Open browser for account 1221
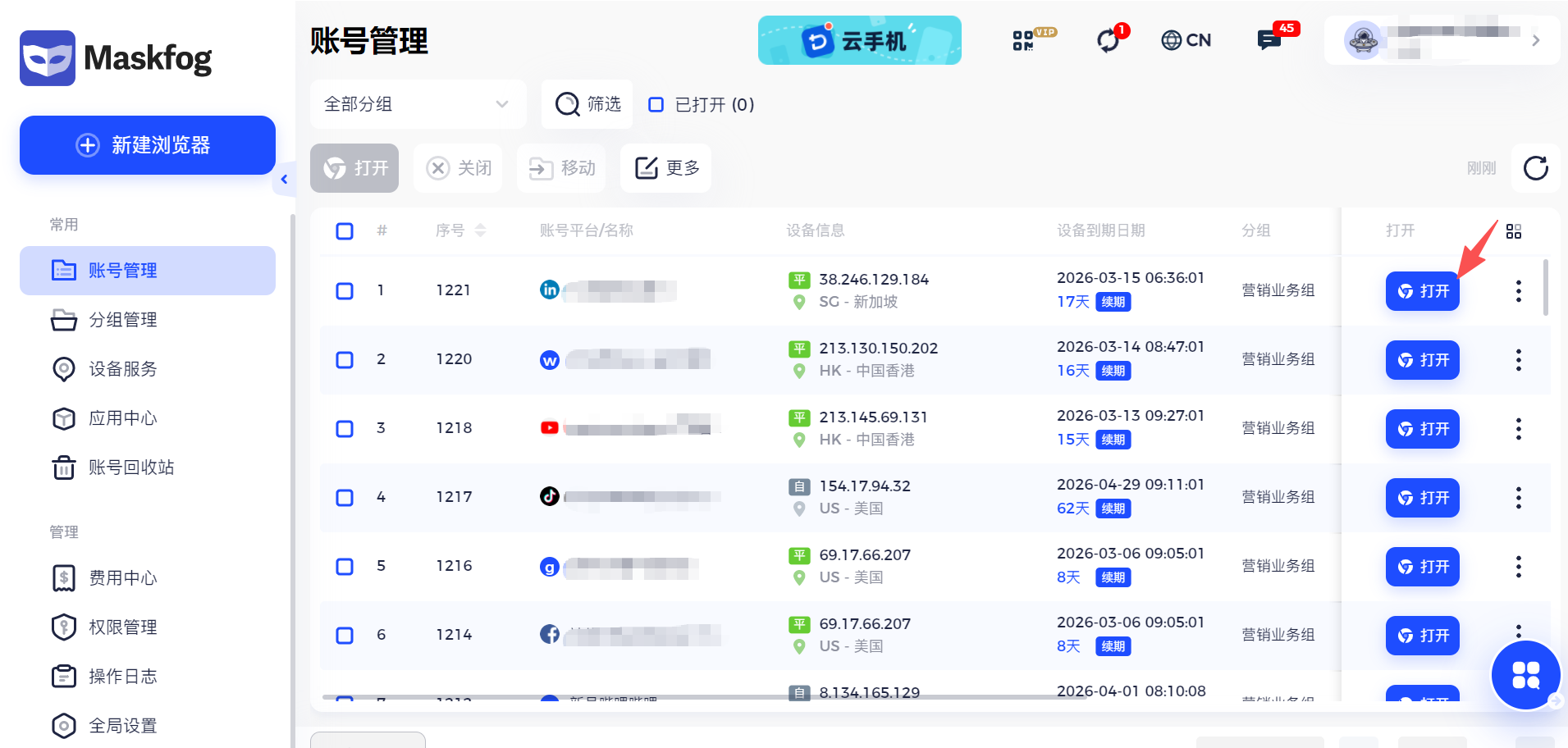The height and width of the screenshot is (748, 1568). [1423, 291]
